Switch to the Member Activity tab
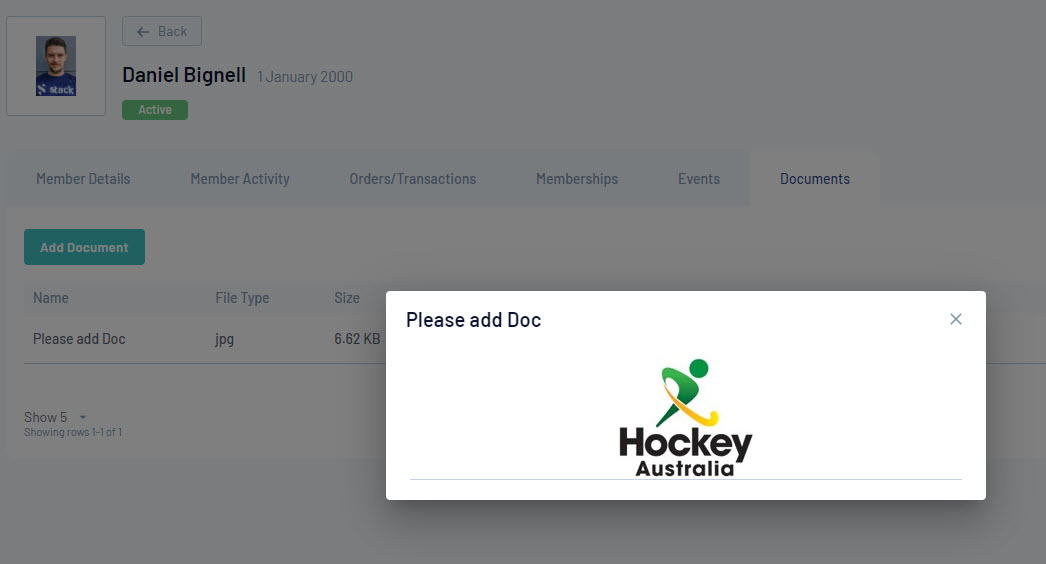The width and height of the screenshot is (1046, 564). (x=239, y=179)
